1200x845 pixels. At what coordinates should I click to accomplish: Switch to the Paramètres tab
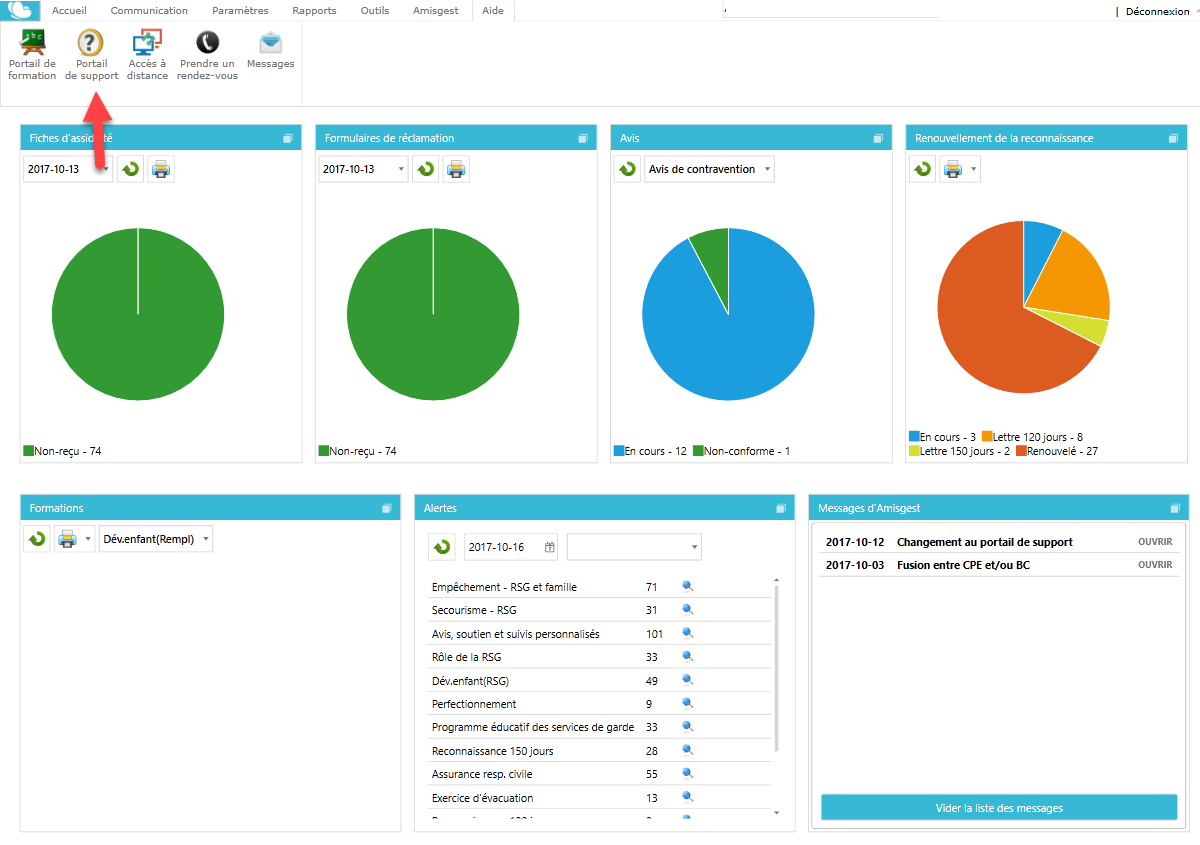point(240,11)
